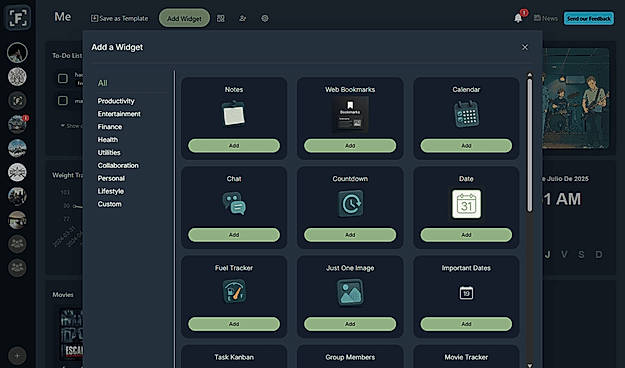
Task: Open the dashboard layout grid icon
Action: 221,18
